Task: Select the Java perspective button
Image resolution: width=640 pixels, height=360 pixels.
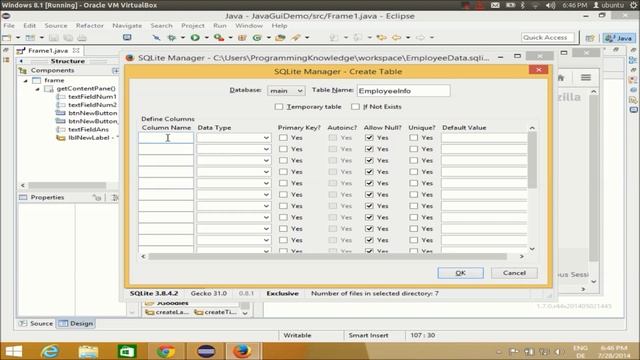Action: coord(620,38)
